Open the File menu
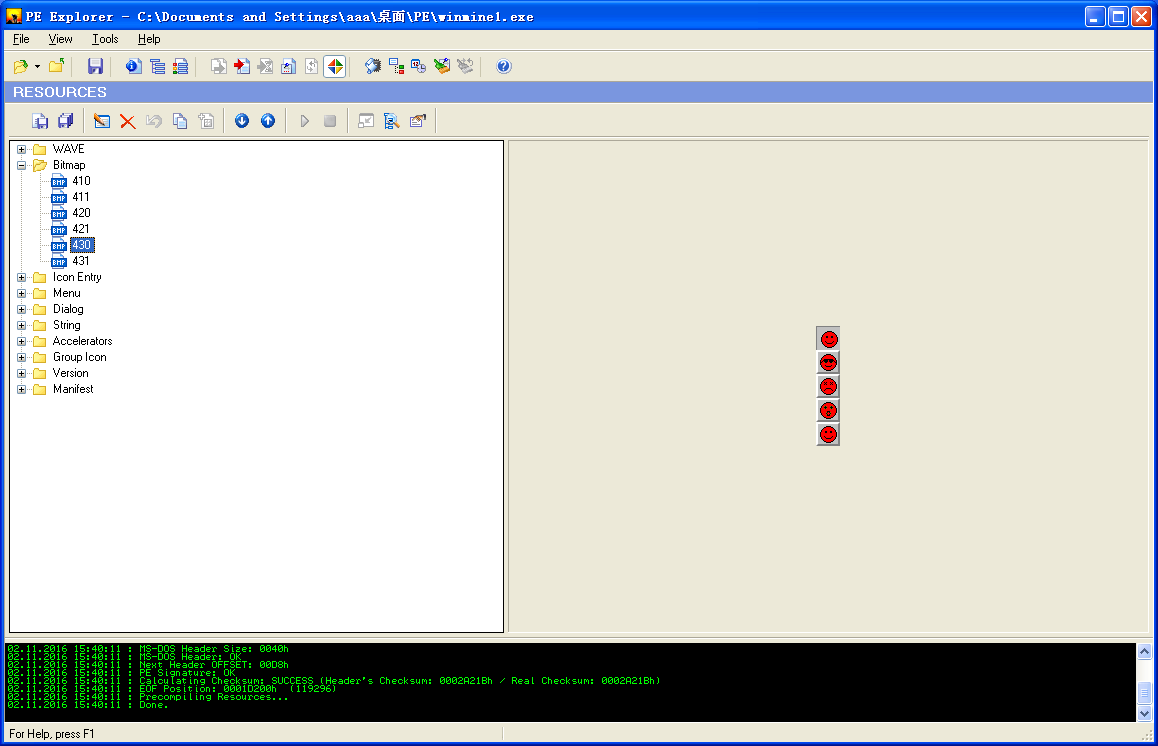 (x=21, y=39)
